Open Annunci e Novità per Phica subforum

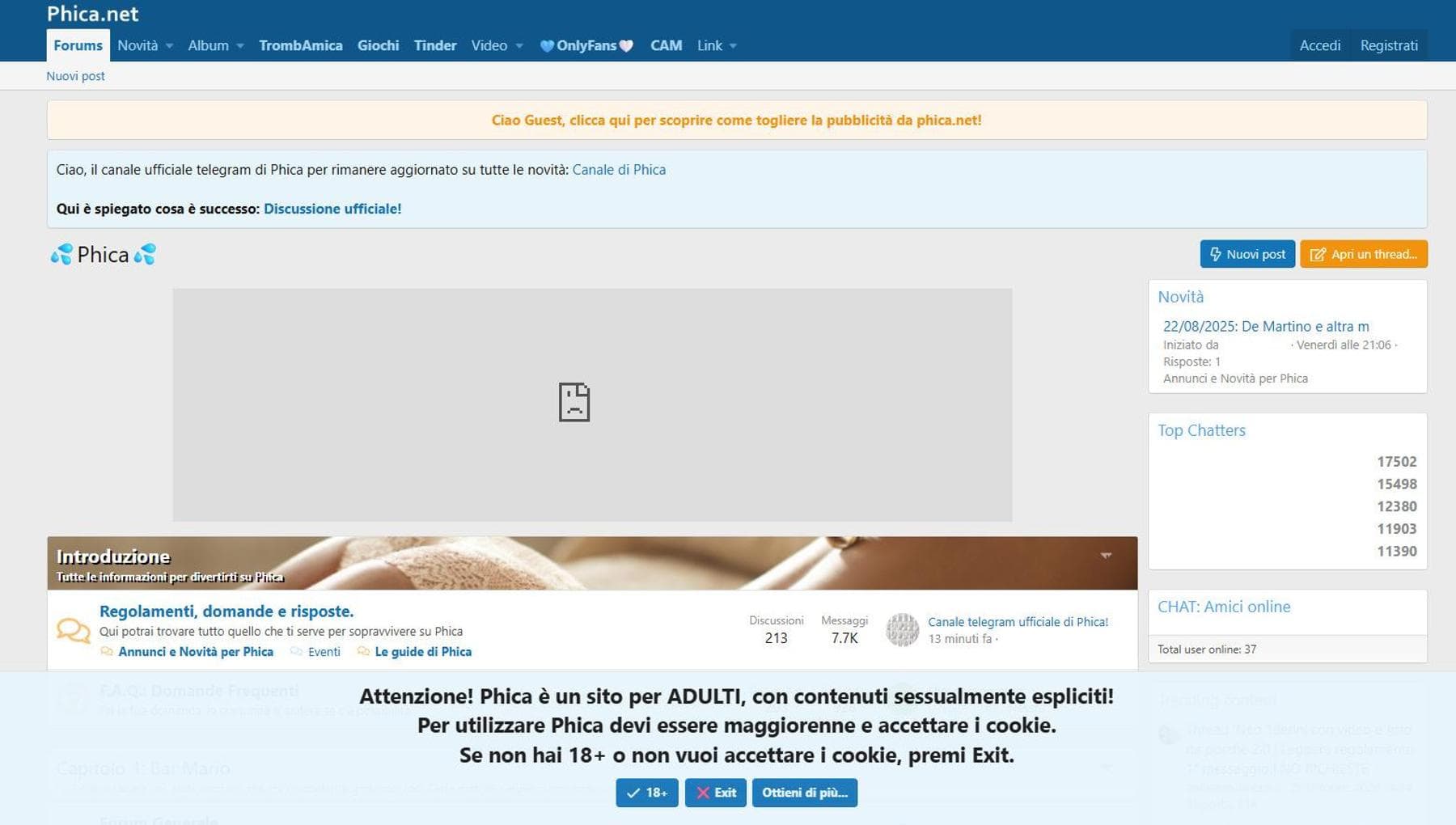[196, 652]
